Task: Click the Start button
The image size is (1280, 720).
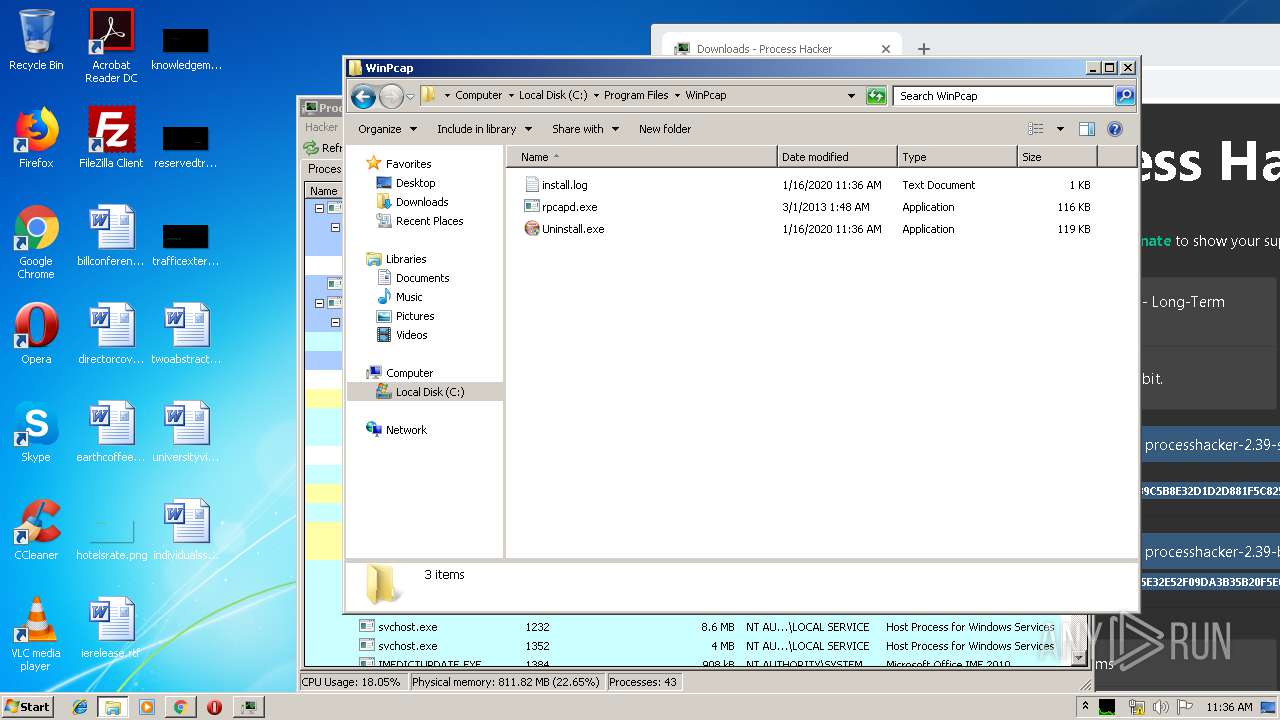Action: coord(28,706)
